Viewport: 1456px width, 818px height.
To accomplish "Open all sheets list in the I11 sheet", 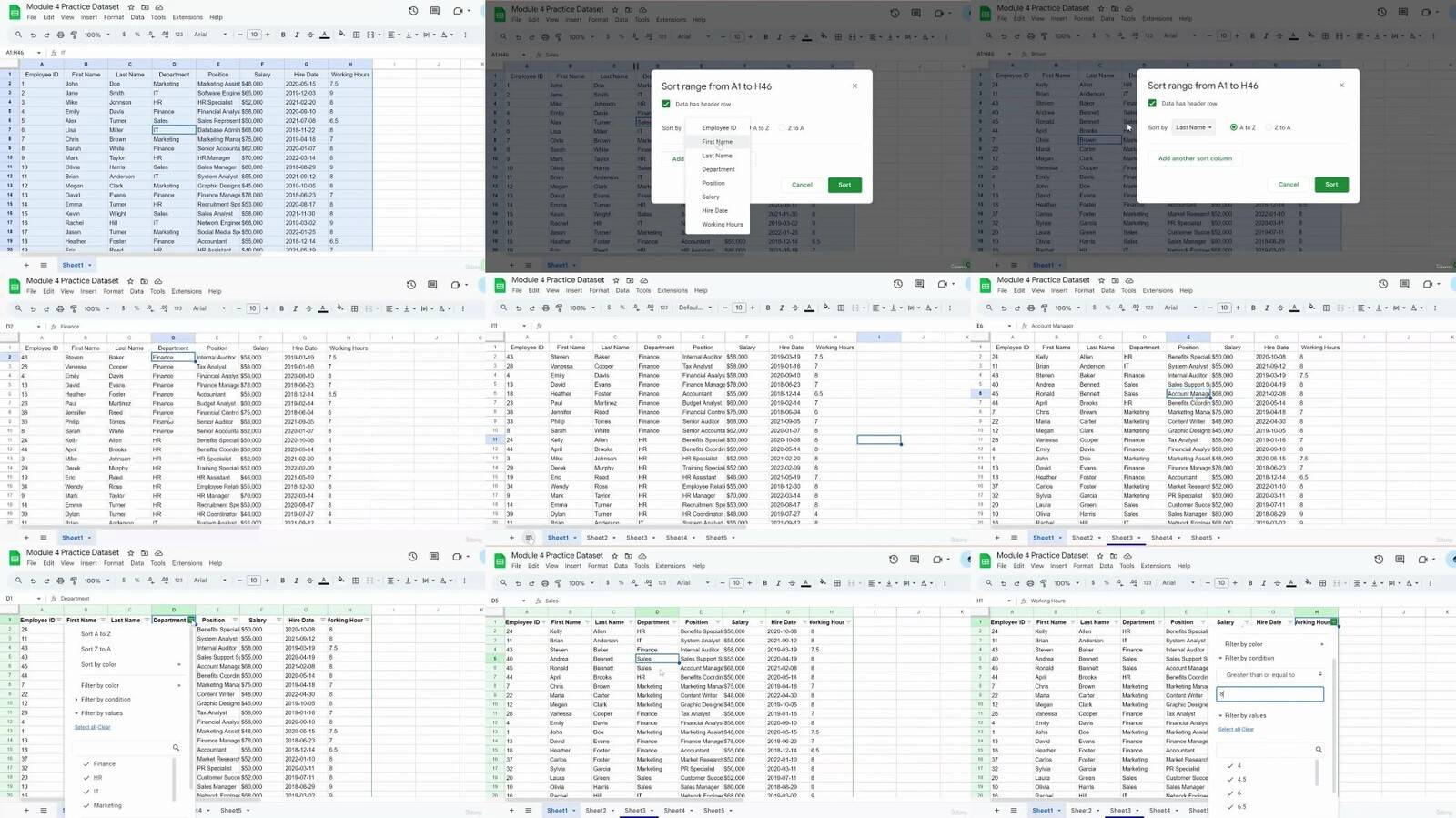I will (x=529, y=538).
